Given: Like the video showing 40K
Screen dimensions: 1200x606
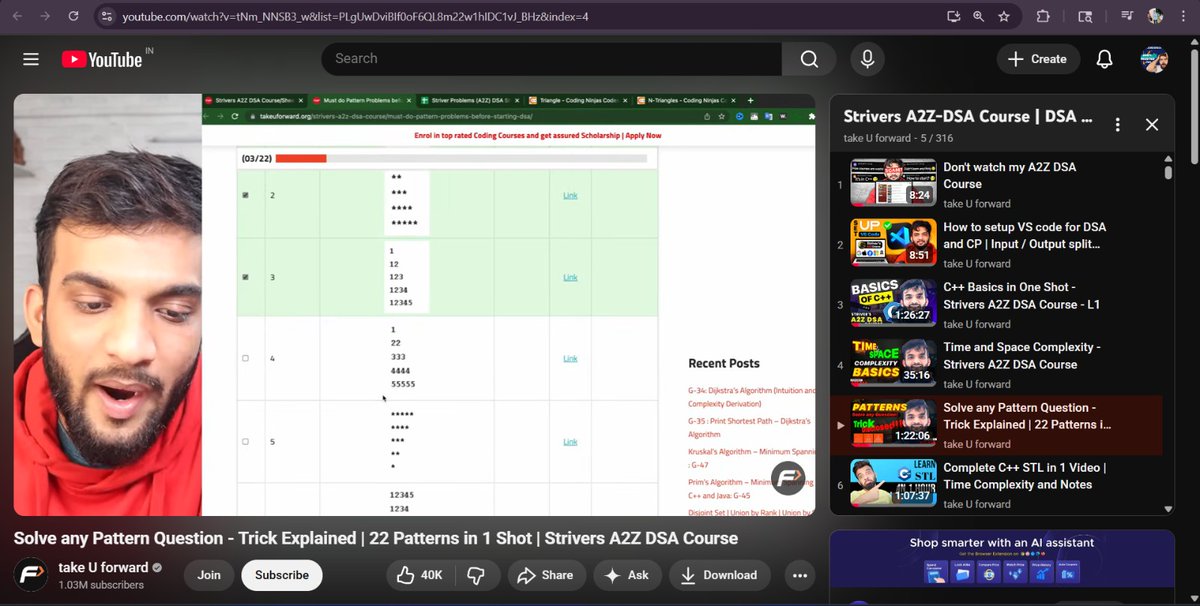Looking at the screenshot, I should [419, 575].
